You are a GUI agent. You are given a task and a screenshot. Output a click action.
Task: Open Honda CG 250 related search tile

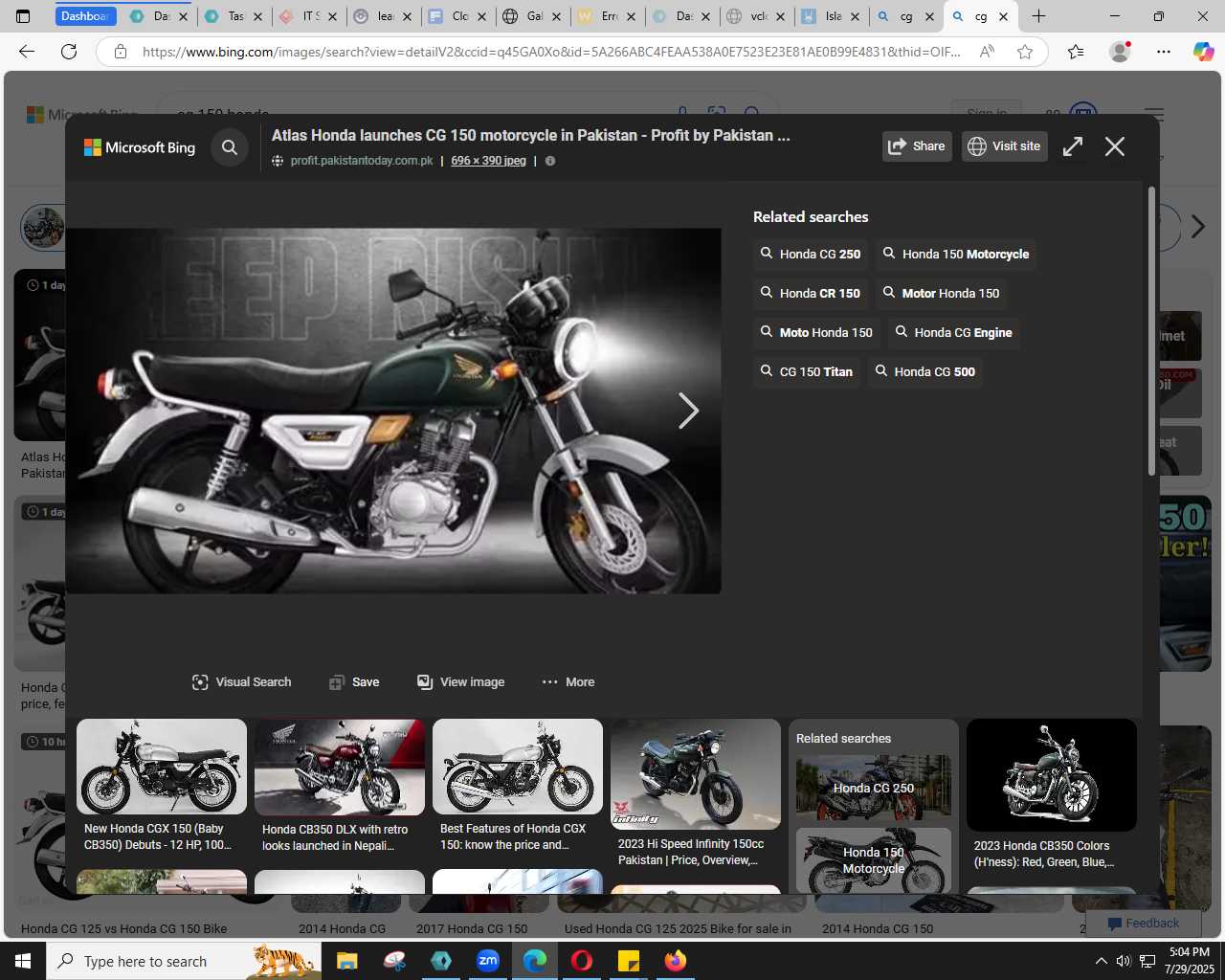pyautogui.click(x=874, y=788)
